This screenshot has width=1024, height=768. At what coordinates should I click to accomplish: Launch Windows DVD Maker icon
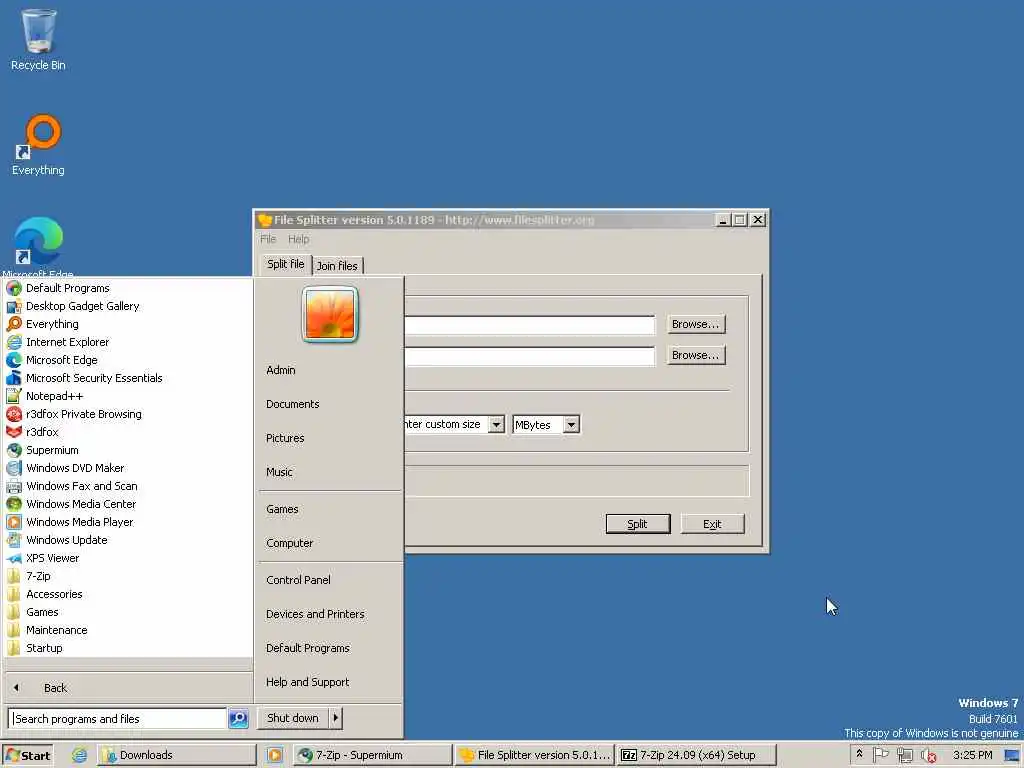14,468
